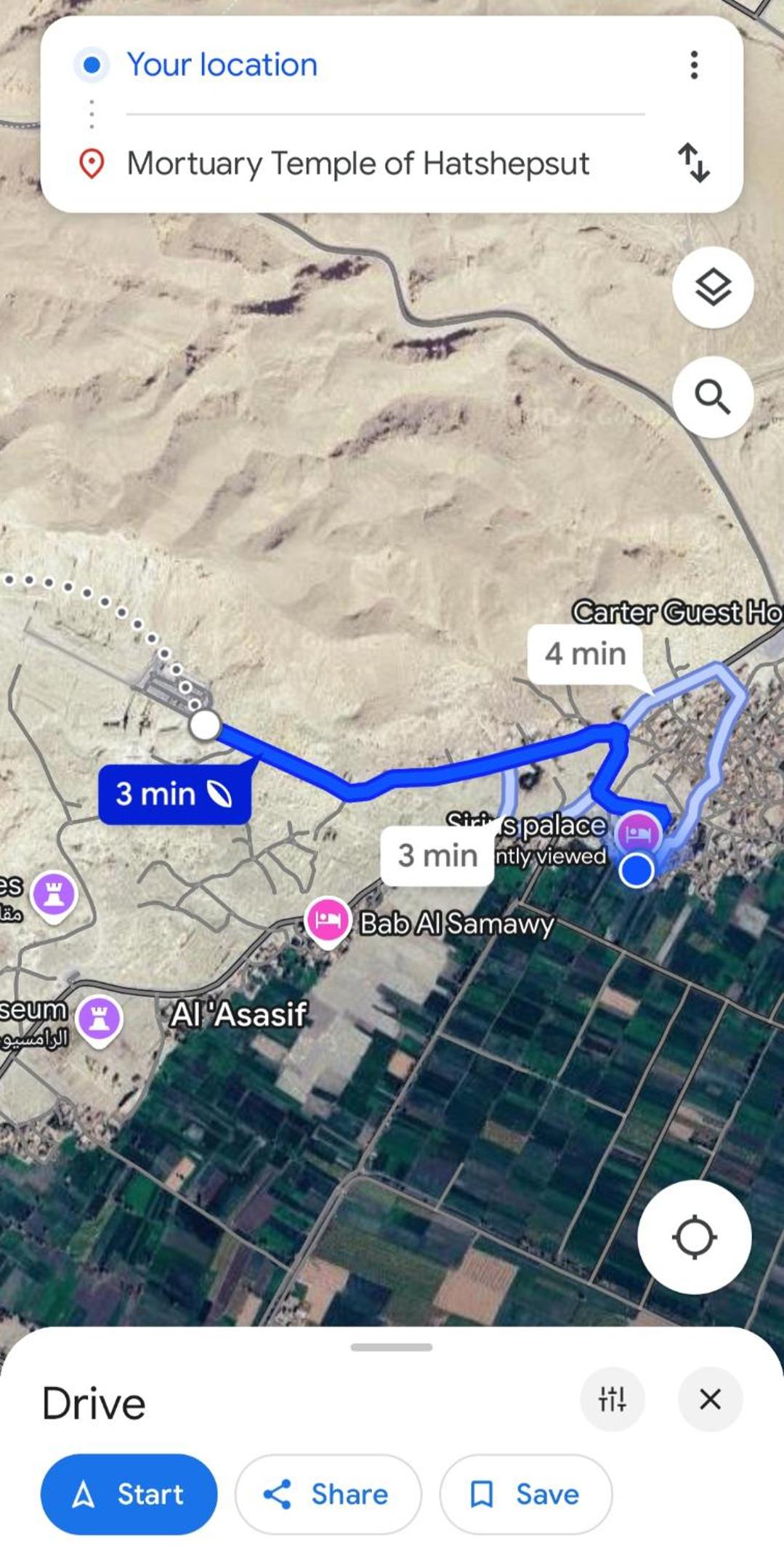This screenshot has height=1555, width=784.
Task: Tap the Sirius palace hotel marker
Action: [x=638, y=832]
